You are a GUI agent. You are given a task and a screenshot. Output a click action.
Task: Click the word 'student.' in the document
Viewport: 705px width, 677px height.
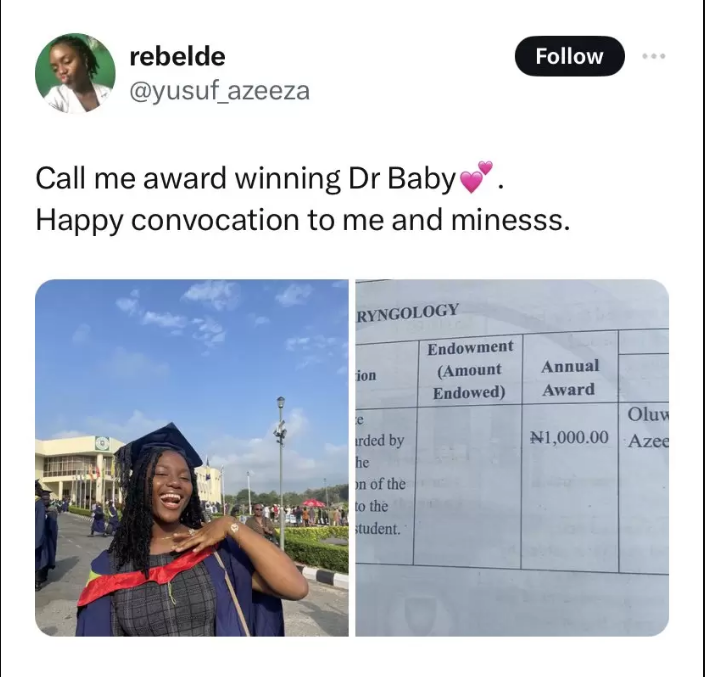coord(378,528)
